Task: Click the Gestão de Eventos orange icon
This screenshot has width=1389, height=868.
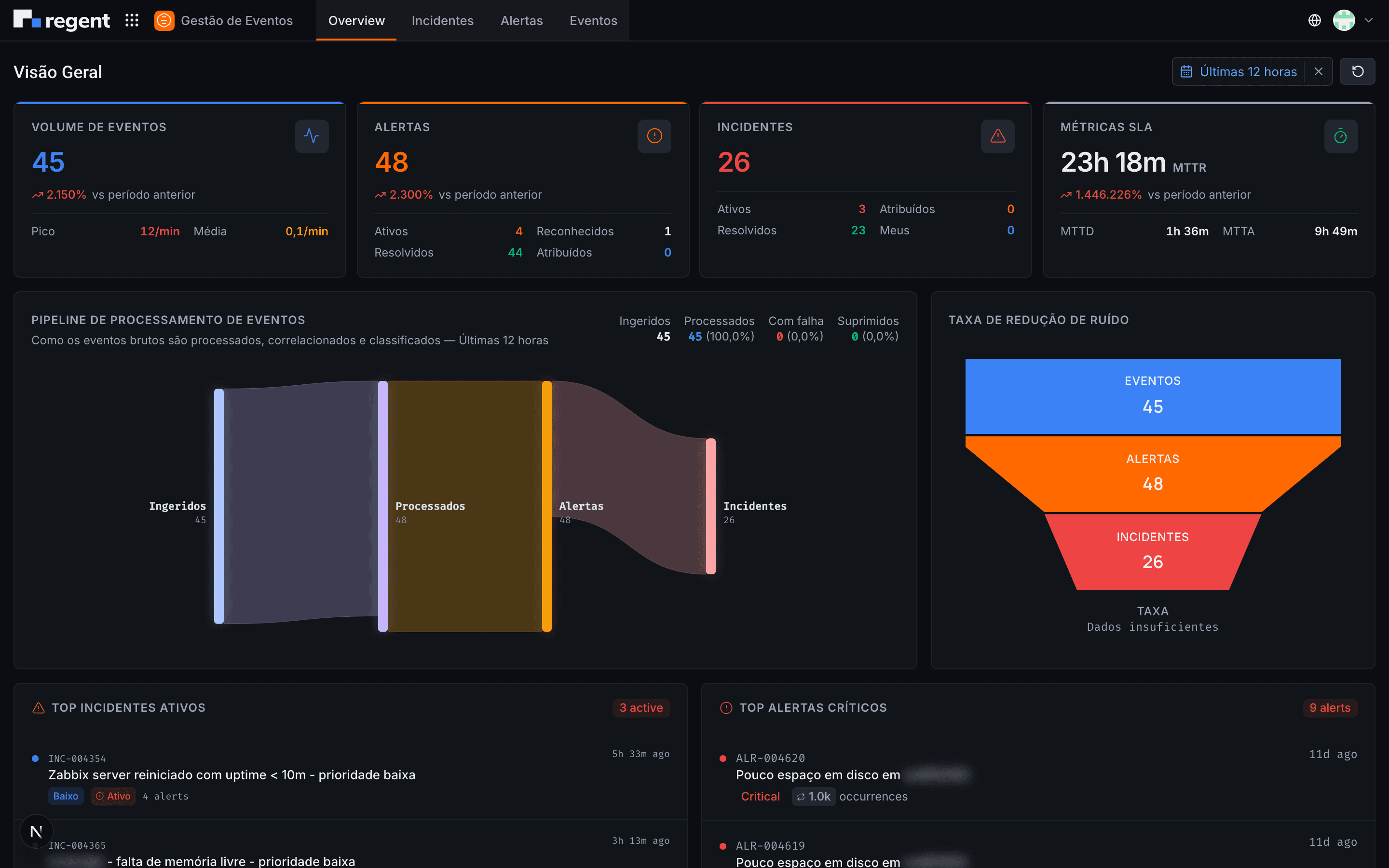Action: 164,21
